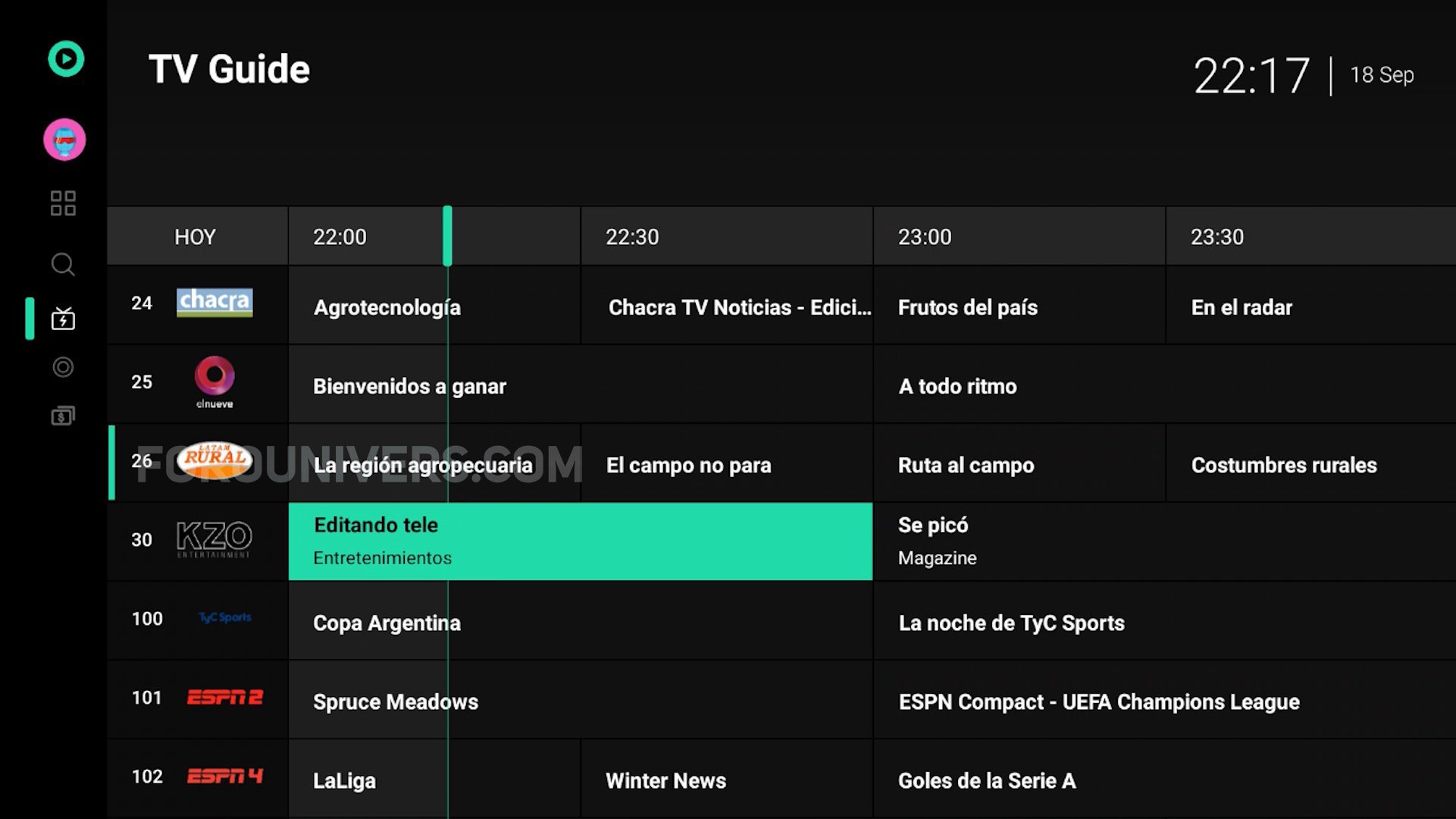Select the ESPN 2 channel logo
Image resolution: width=1456 pixels, height=819 pixels.
pos(224,697)
